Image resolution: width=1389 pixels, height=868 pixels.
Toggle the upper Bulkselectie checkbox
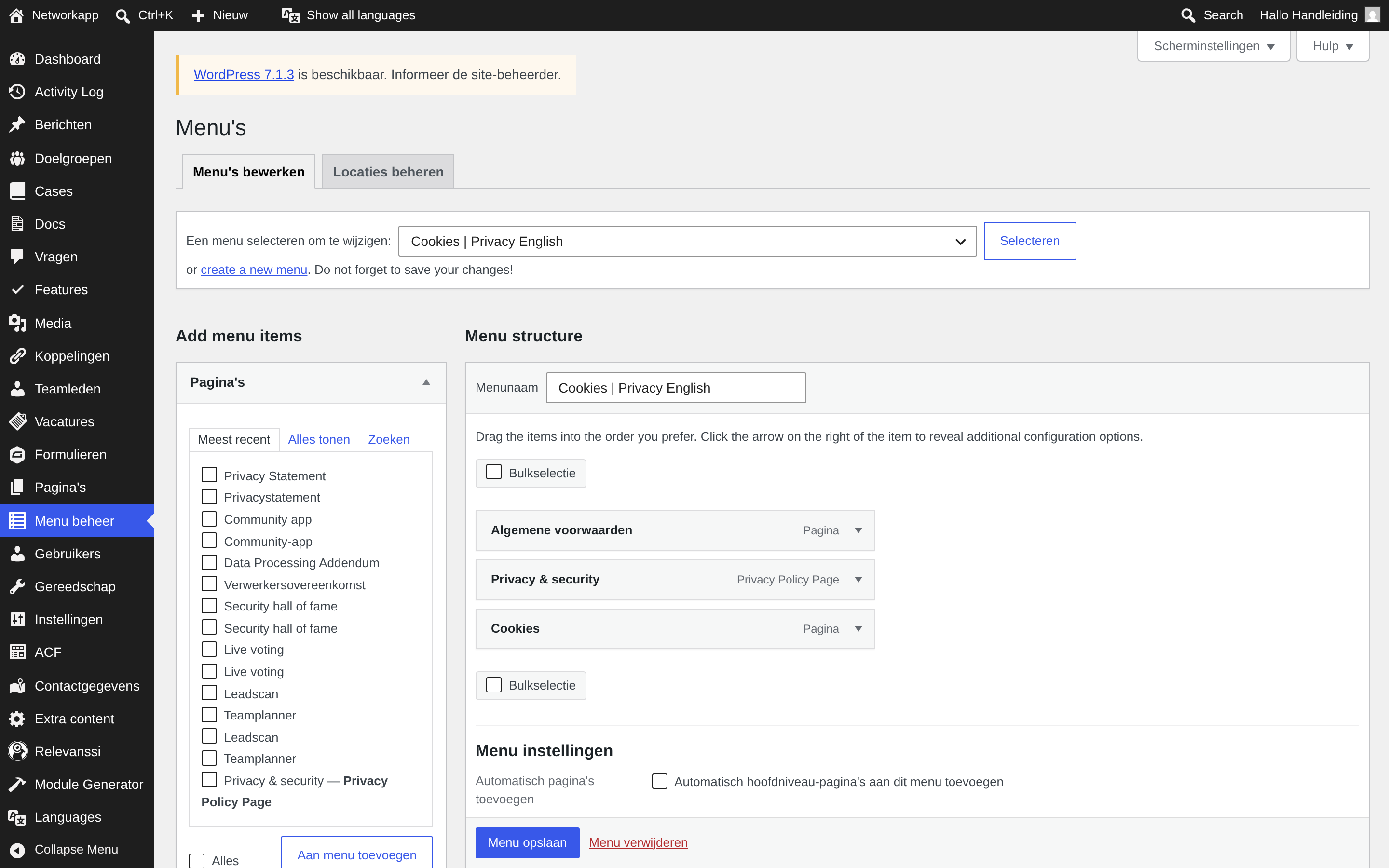(493, 473)
